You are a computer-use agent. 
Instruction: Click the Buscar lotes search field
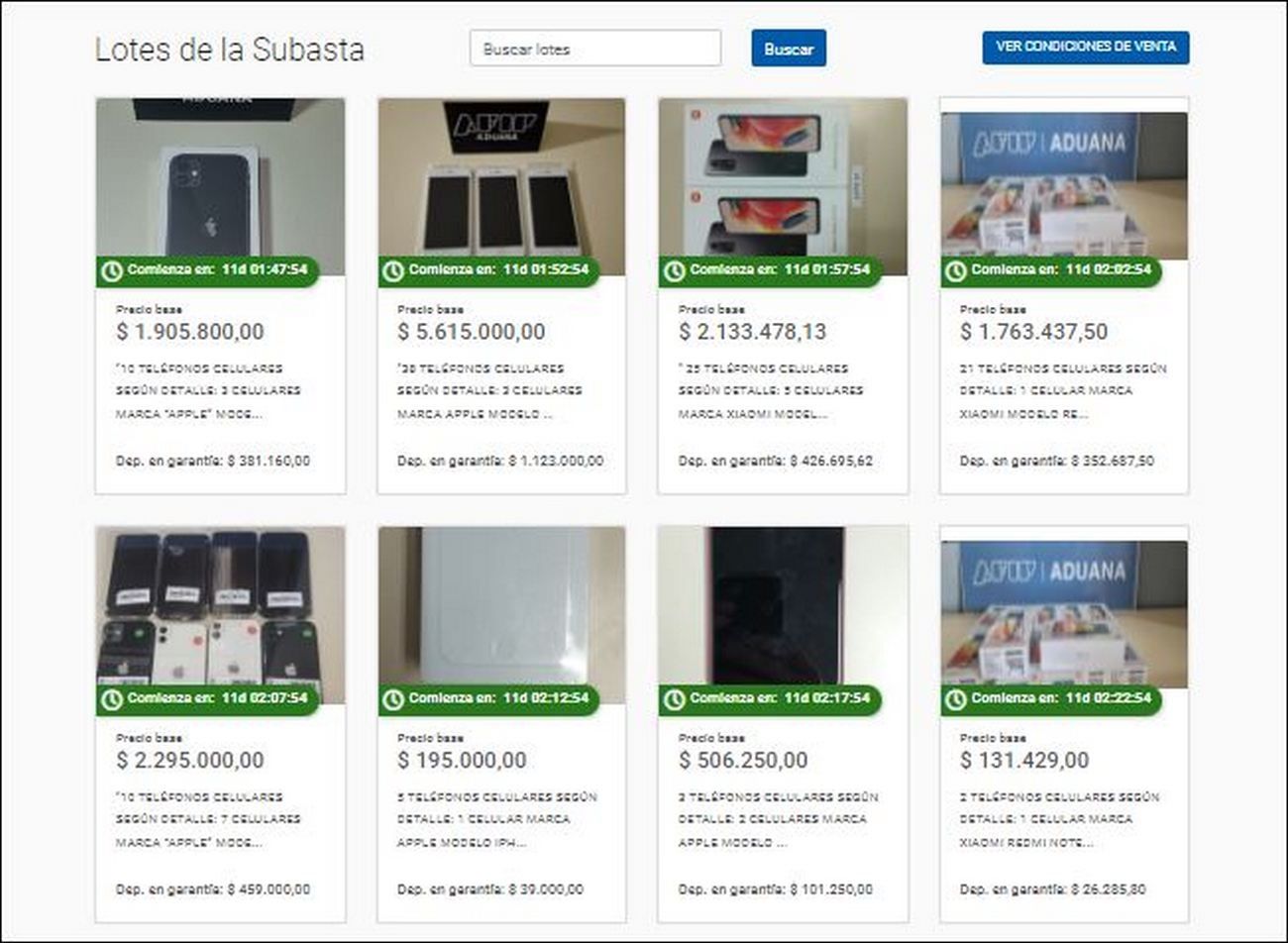pos(595,49)
